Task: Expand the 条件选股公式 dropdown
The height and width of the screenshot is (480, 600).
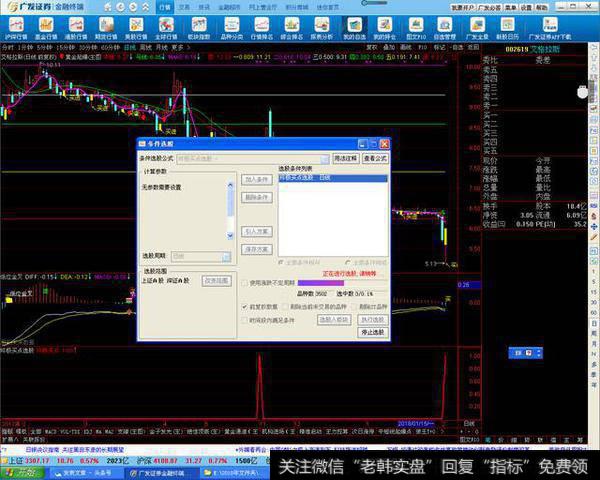Action: (x=324, y=158)
